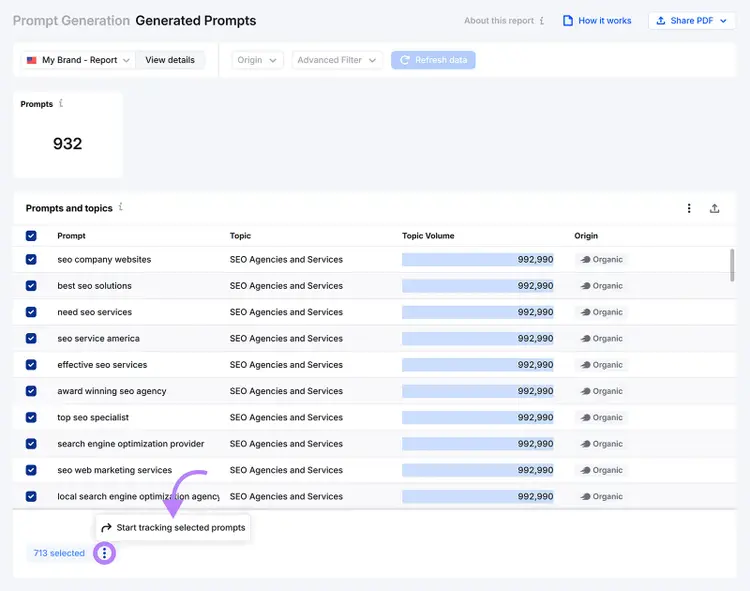Sort by the Topic Volume column header
750x591 pixels.
coord(428,236)
